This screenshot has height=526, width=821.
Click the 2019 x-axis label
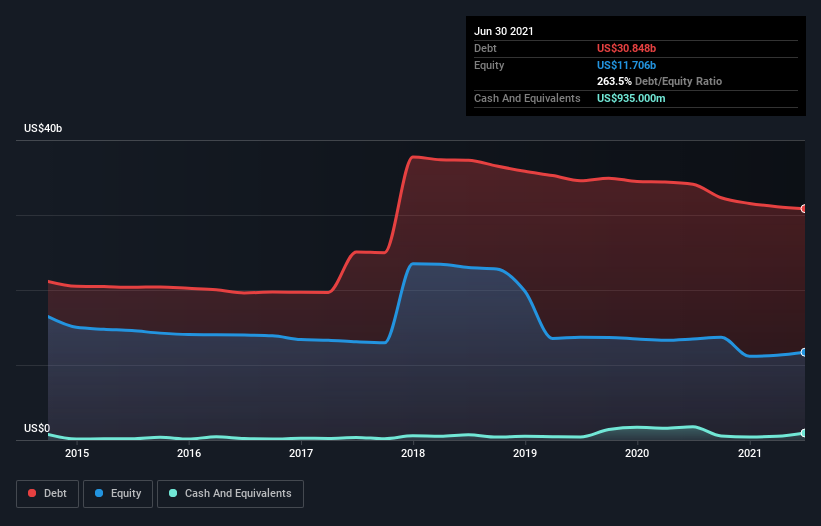tap(525, 453)
